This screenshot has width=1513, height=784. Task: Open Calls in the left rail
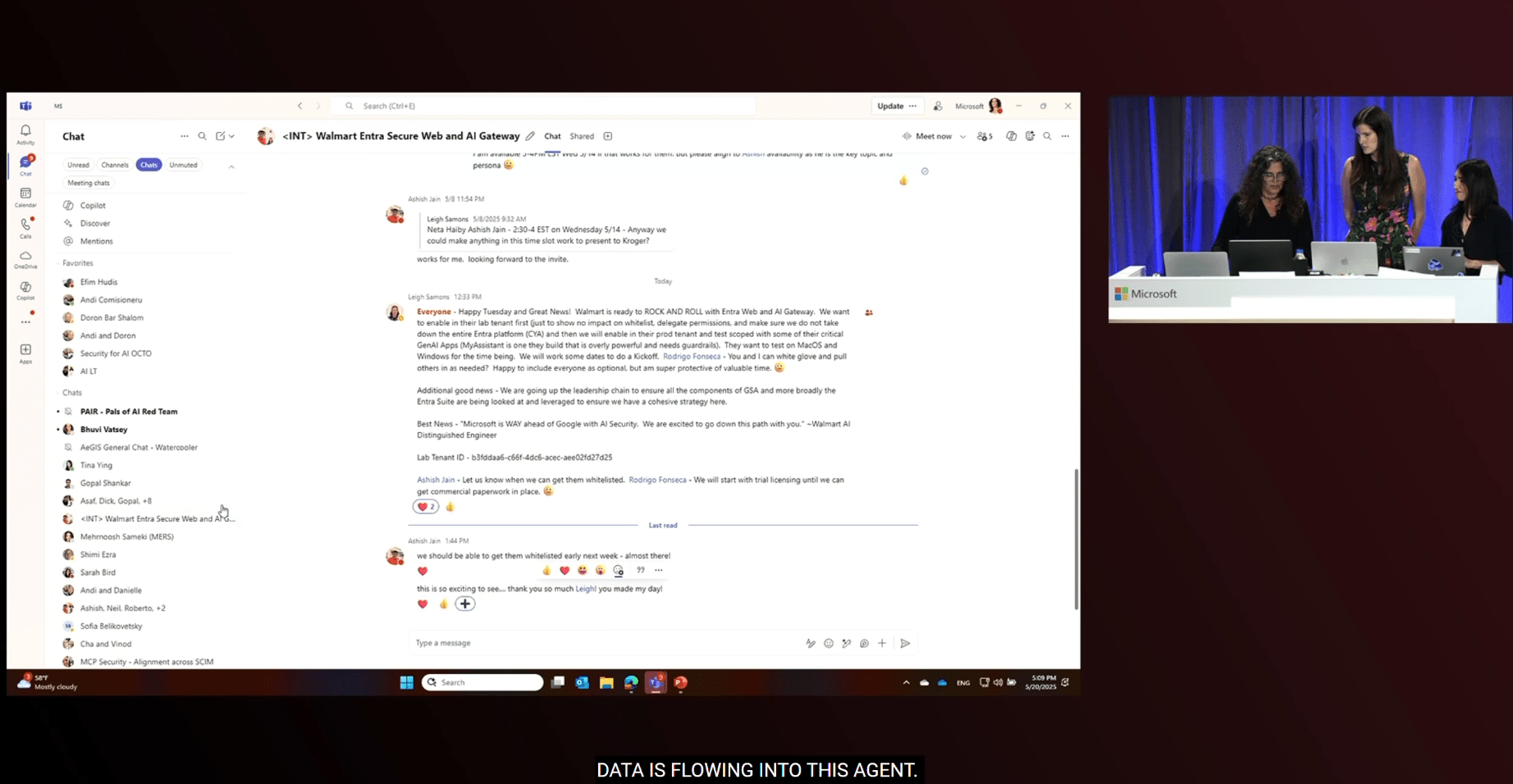click(x=25, y=227)
